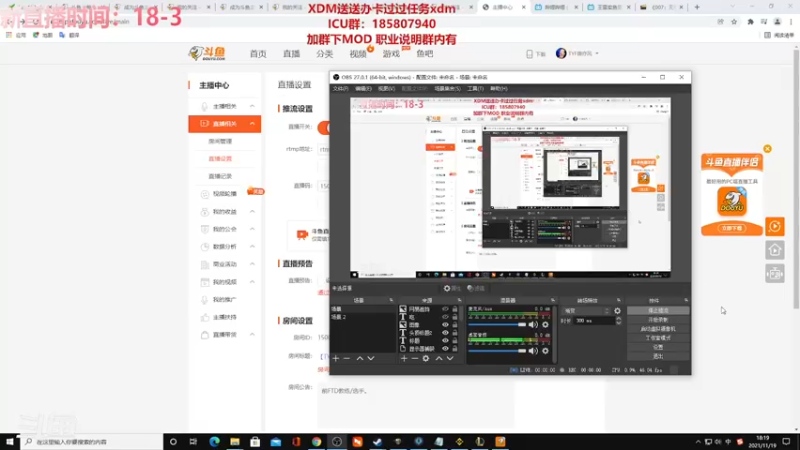Open the OBS 视图 menu
This screenshot has height=450, width=800.
click(x=386, y=89)
